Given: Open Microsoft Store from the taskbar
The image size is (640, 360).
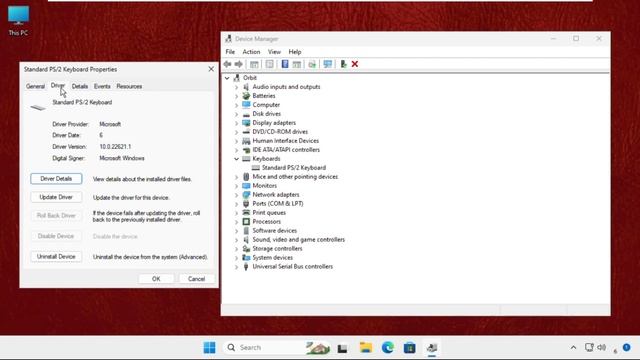Looking at the screenshot, I should click(409, 347).
